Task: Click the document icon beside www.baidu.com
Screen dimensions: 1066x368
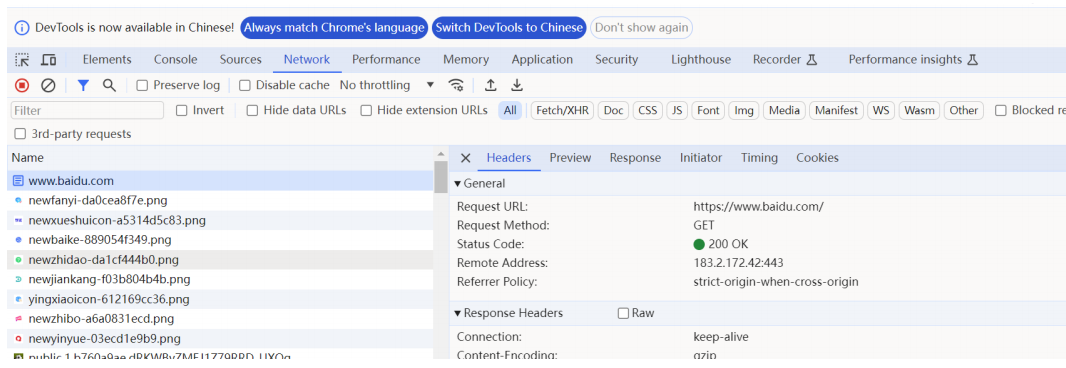Action: point(18,181)
